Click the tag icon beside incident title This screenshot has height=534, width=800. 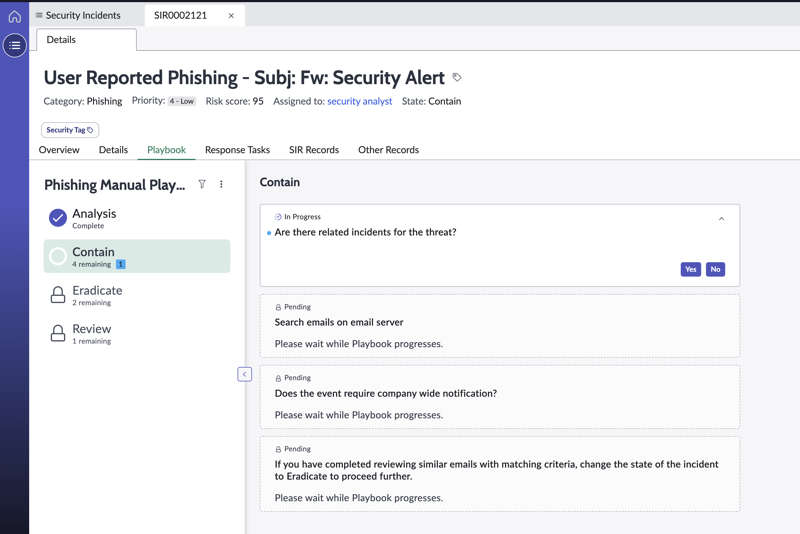[x=457, y=78]
